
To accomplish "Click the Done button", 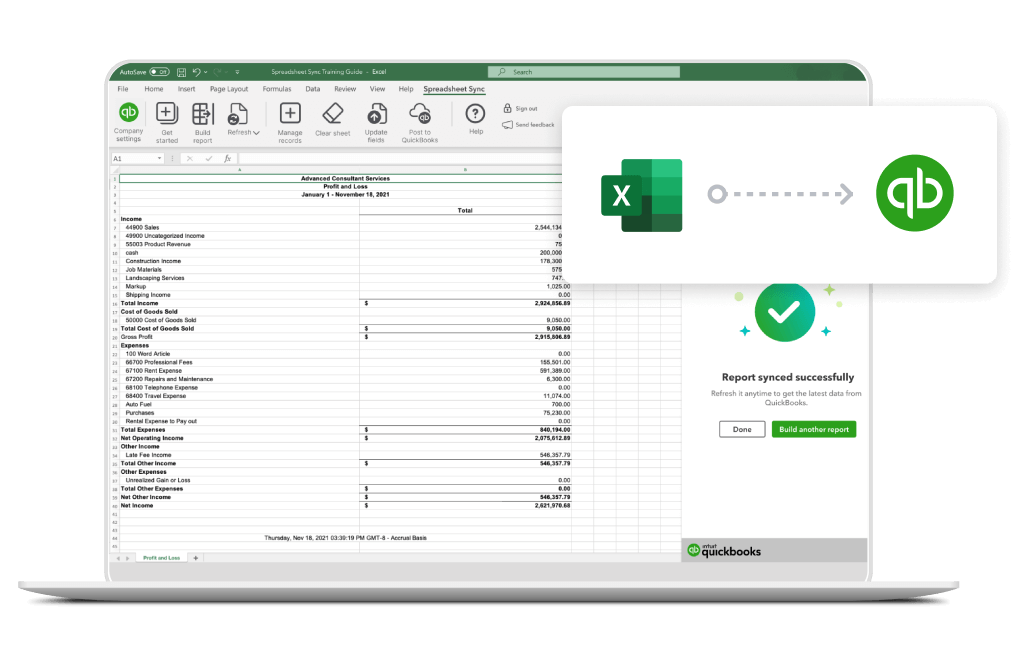I will point(742,430).
